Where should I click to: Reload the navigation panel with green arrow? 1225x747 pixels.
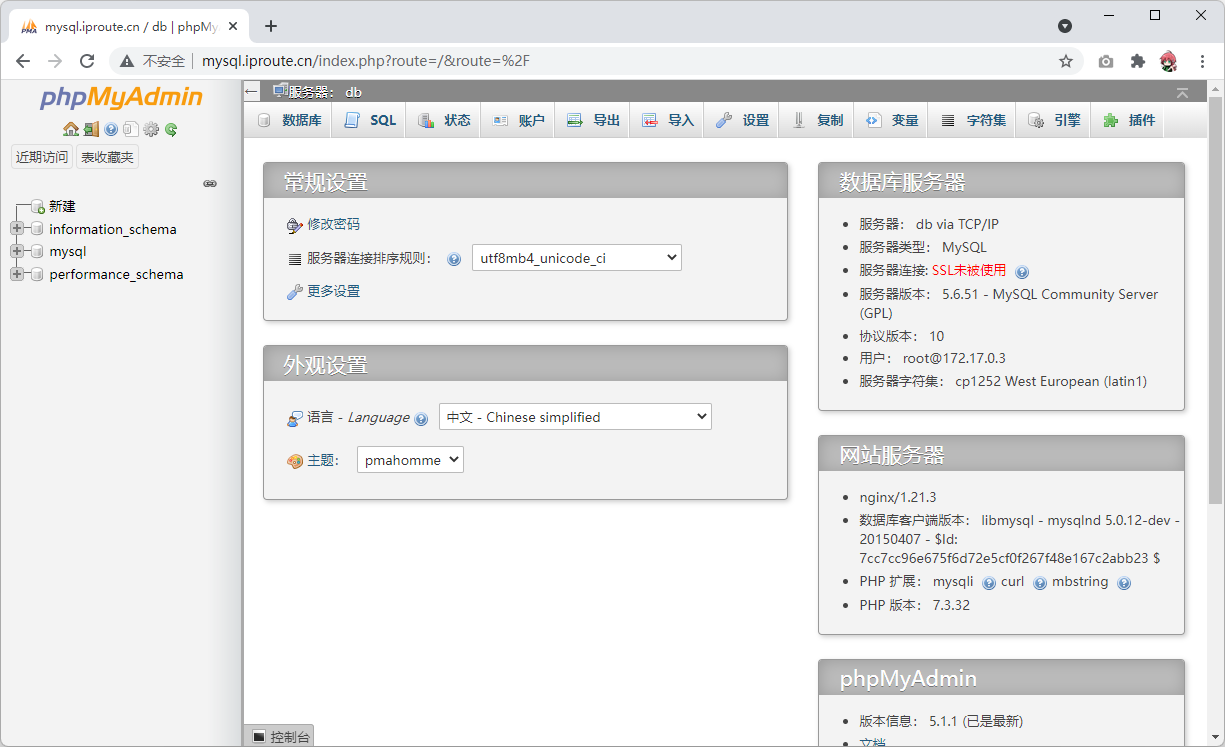pos(171,129)
